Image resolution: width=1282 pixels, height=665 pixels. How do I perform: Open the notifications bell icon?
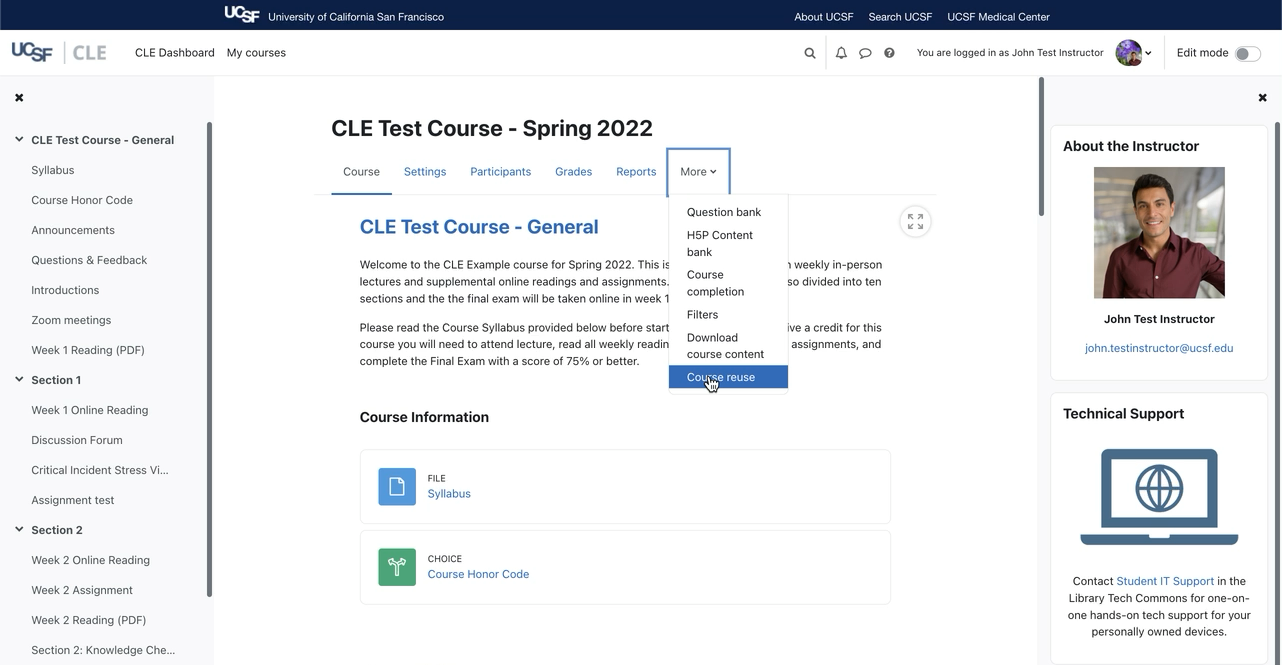pyautogui.click(x=841, y=53)
